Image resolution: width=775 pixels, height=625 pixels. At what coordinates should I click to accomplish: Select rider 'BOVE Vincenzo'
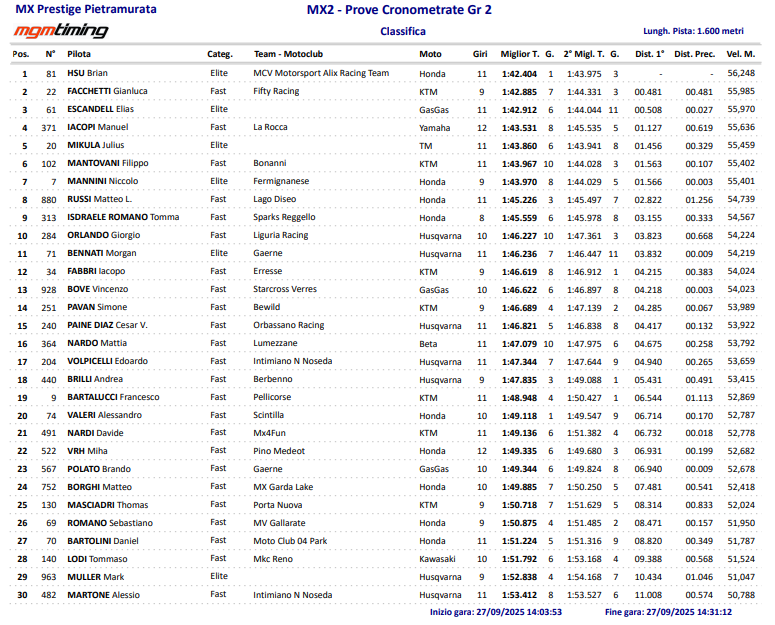click(98, 289)
